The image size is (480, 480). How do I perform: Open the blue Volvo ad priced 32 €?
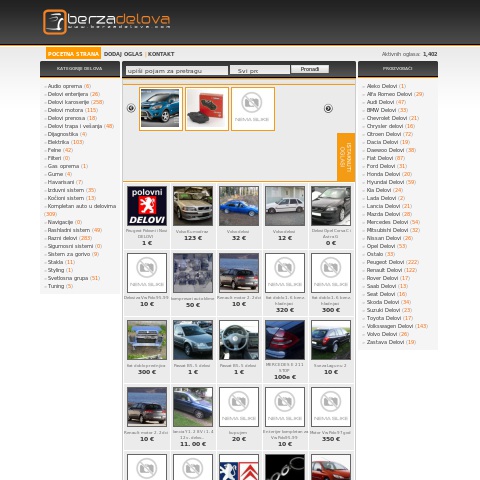[x=239, y=206]
